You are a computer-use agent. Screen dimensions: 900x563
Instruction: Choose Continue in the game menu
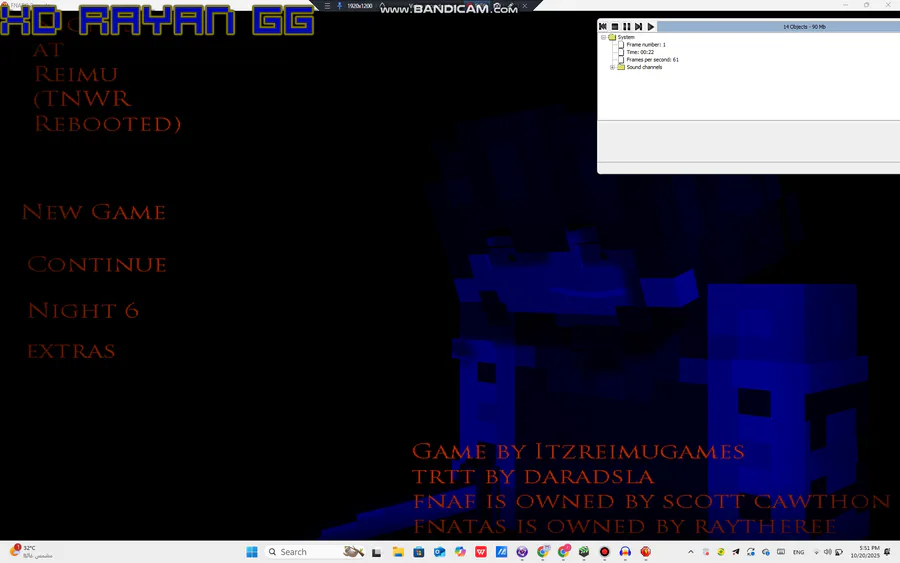pos(97,264)
